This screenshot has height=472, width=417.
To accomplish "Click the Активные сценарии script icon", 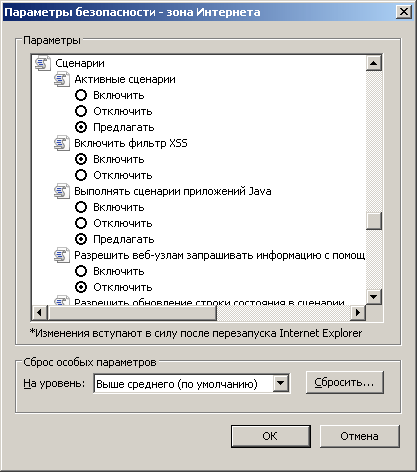I will point(62,79).
